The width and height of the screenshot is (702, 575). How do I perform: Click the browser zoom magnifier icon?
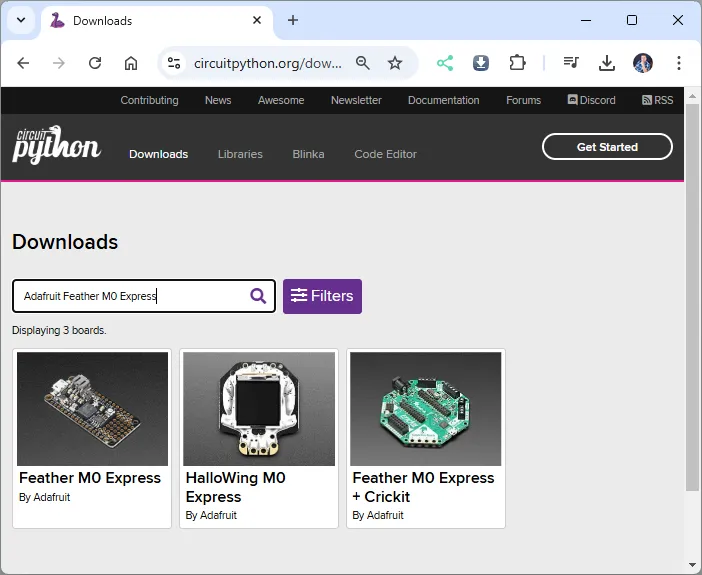[363, 63]
